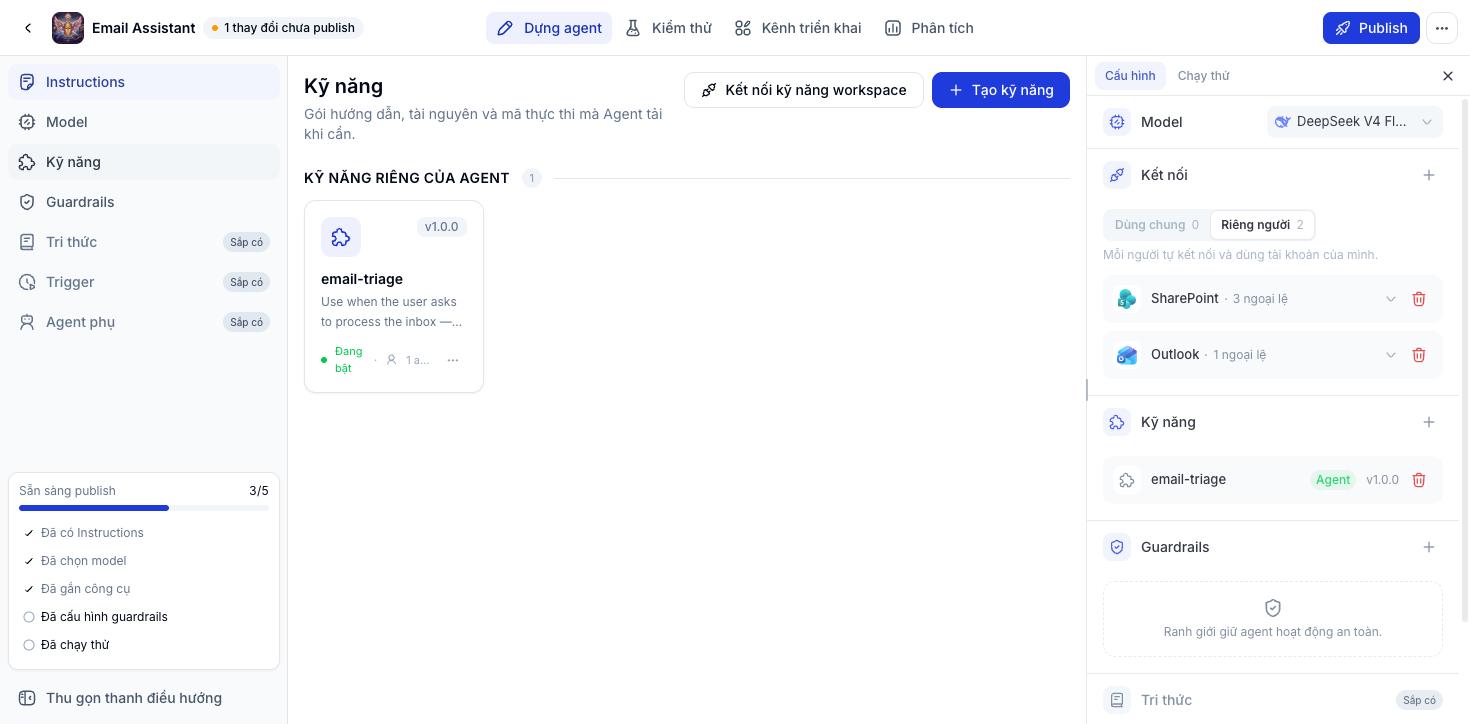
Task: Select the Dựng agent tab
Action: (x=549, y=28)
